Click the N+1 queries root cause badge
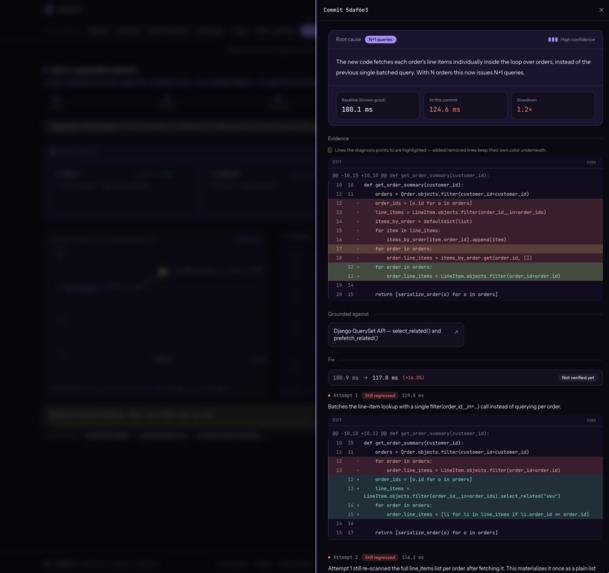The height and width of the screenshot is (573, 609). [x=380, y=40]
